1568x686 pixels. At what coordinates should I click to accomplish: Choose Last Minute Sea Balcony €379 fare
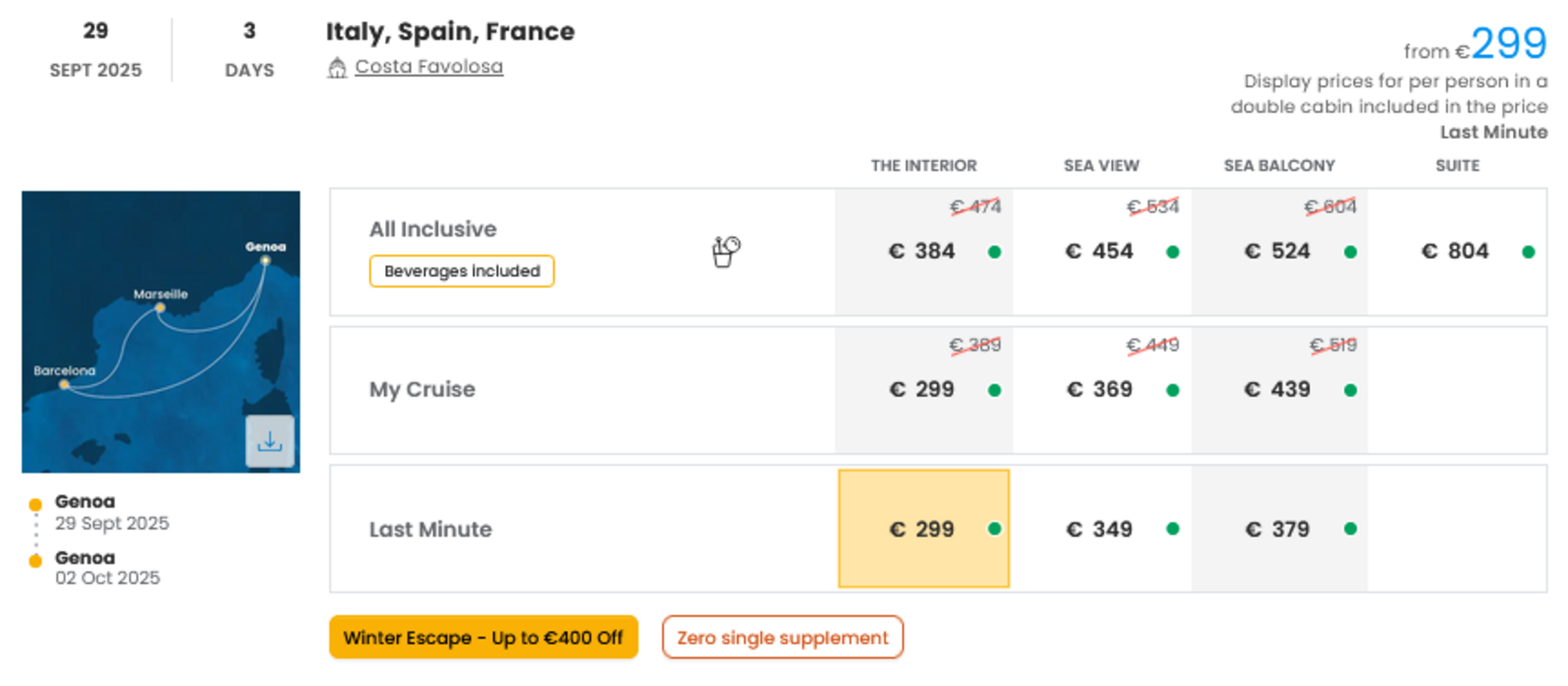pyautogui.click(x=1279, y=528)
